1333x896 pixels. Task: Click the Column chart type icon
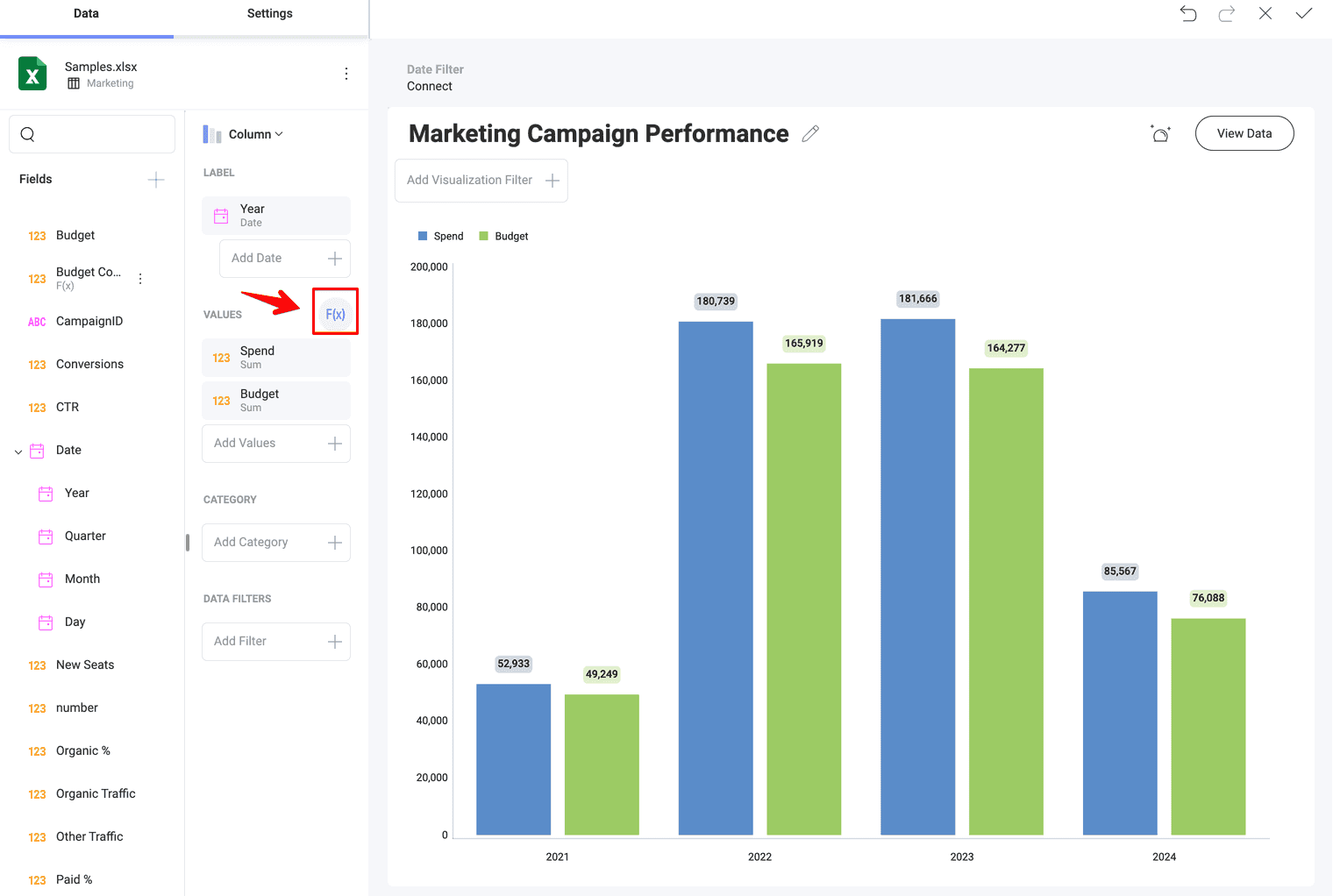(x=212, y=134)
